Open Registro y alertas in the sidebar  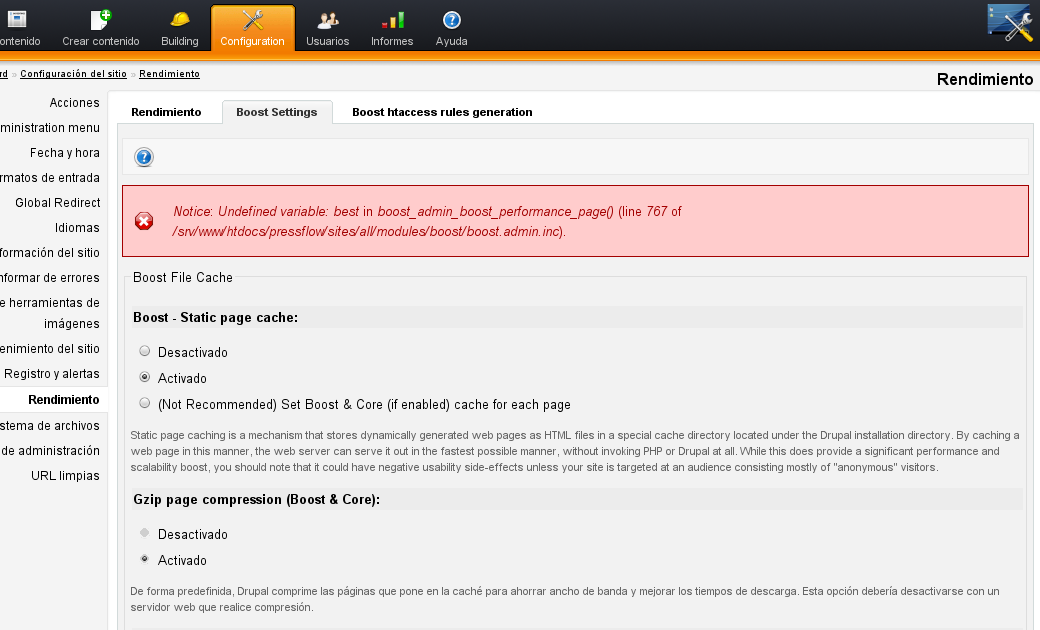click(x=54, y=373)
